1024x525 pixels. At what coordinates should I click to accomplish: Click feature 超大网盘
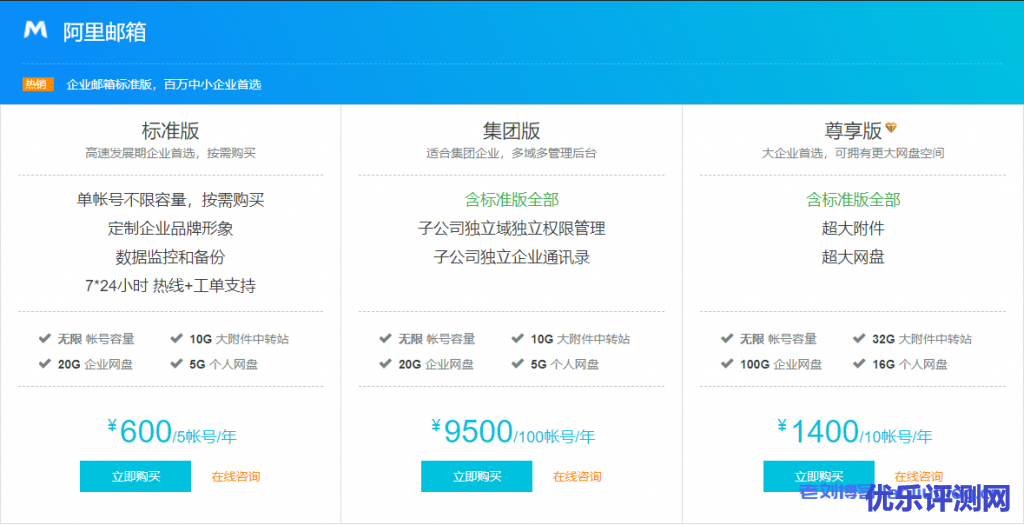853,257
